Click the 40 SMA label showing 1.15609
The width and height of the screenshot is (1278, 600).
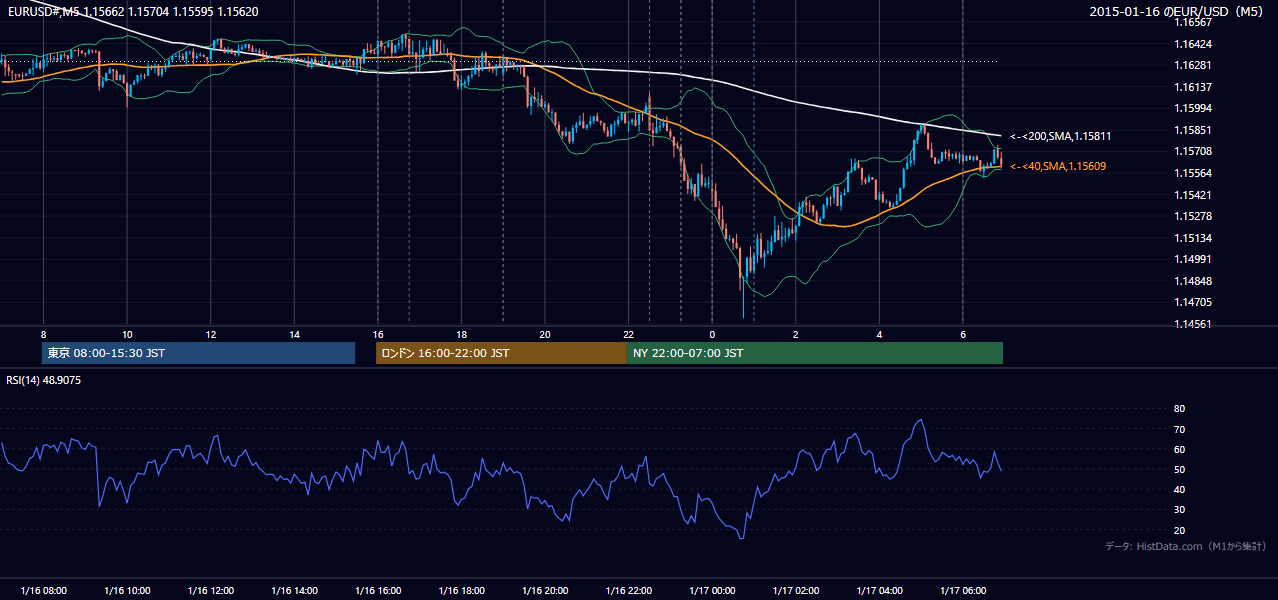point(1057,166)
